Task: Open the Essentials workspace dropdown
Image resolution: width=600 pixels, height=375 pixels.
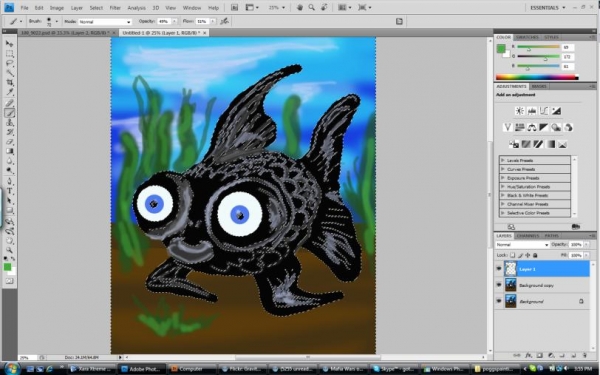Action: coord(547,7)
